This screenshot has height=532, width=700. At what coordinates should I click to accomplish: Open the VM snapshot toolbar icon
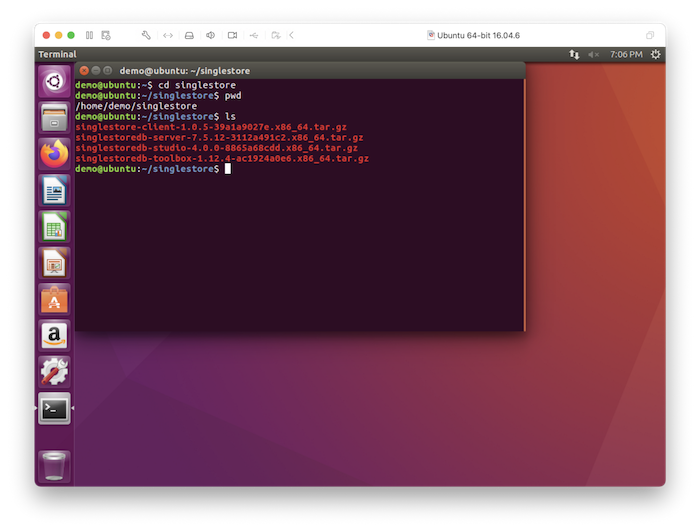pos(106,35)
